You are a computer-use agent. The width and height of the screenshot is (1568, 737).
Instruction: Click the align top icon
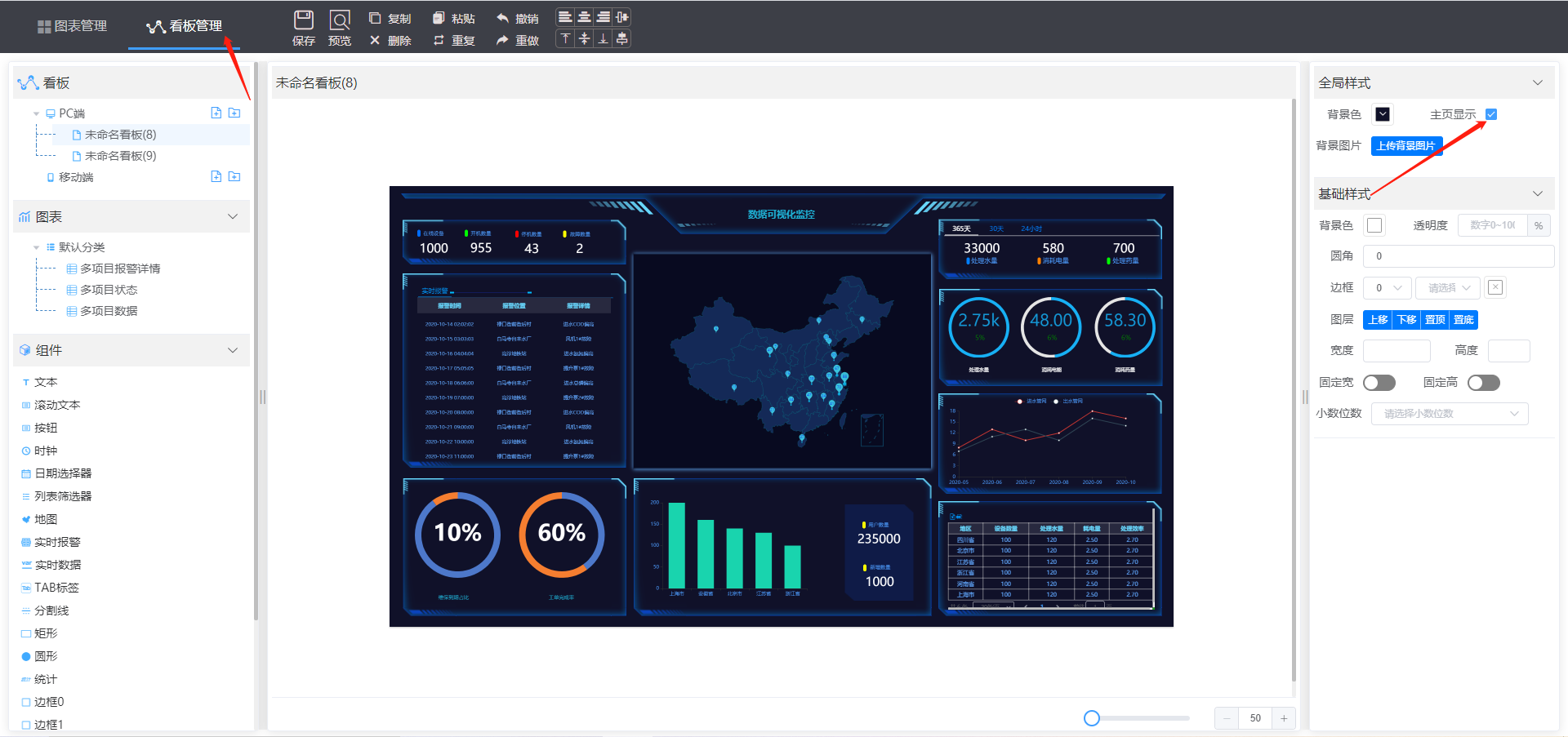point(565,38)
